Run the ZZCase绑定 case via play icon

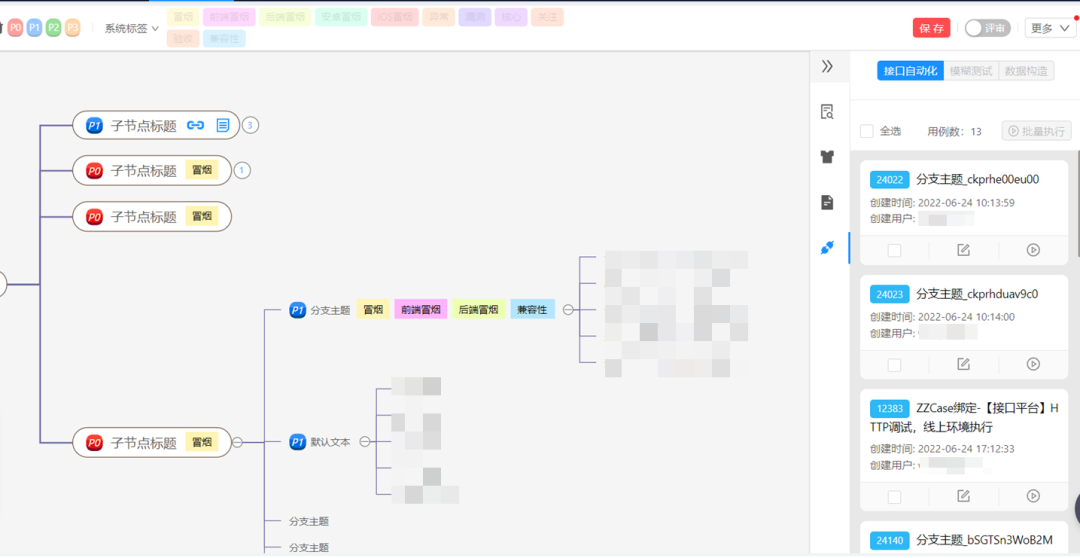click(1033, 496)
